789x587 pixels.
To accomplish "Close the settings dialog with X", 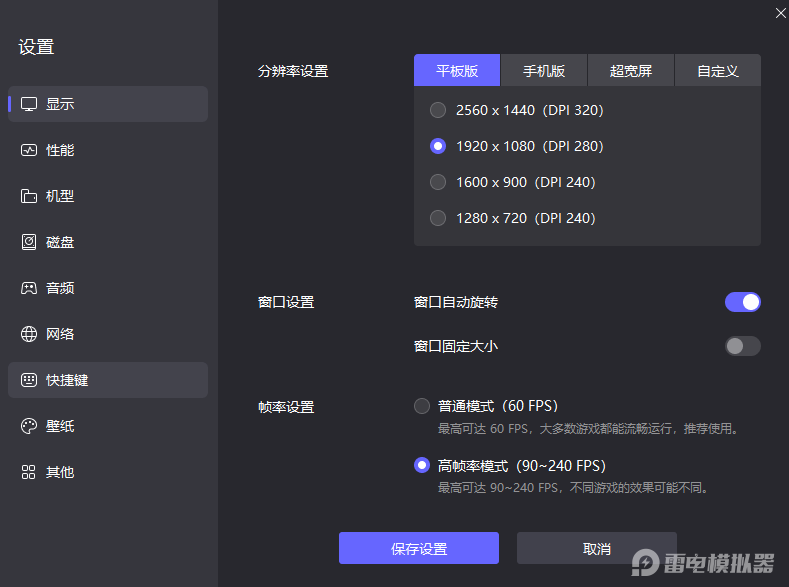I will point(780,13).
